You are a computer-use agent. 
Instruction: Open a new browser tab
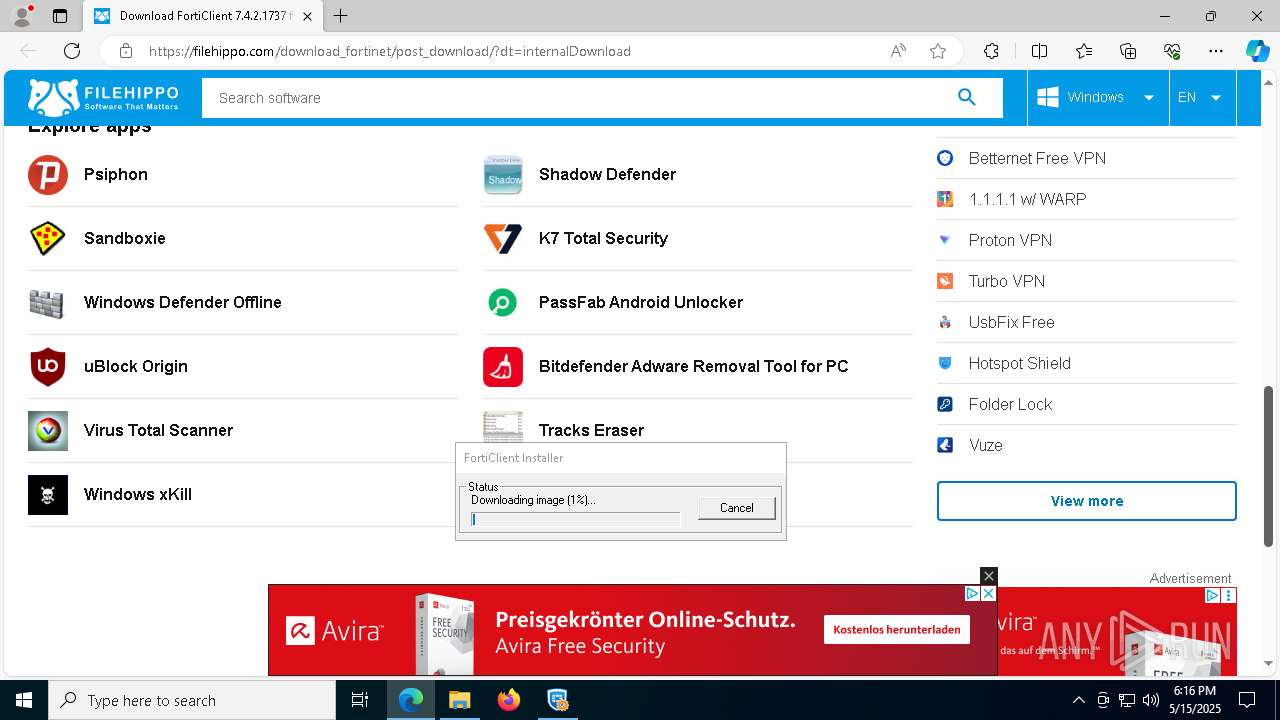tap(341, 16)
